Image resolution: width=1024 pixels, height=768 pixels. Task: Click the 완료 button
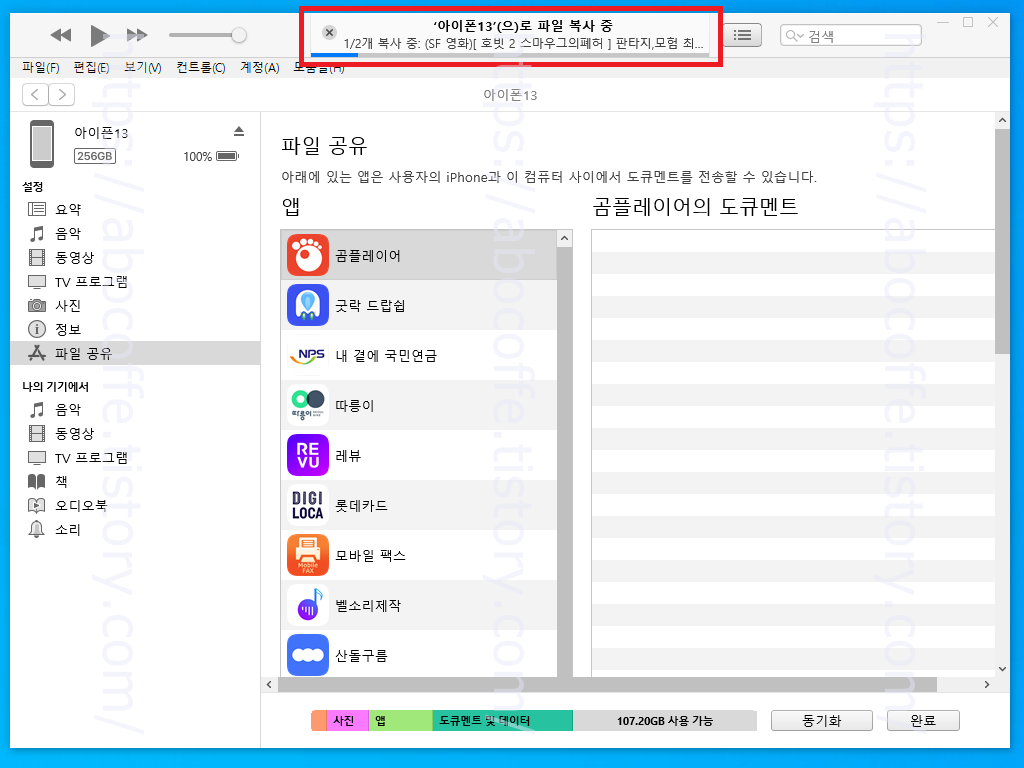[x=923, y=720]
